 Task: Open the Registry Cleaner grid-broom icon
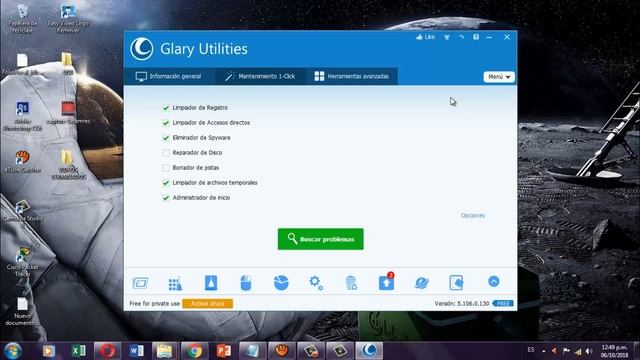tap(176, 282)
